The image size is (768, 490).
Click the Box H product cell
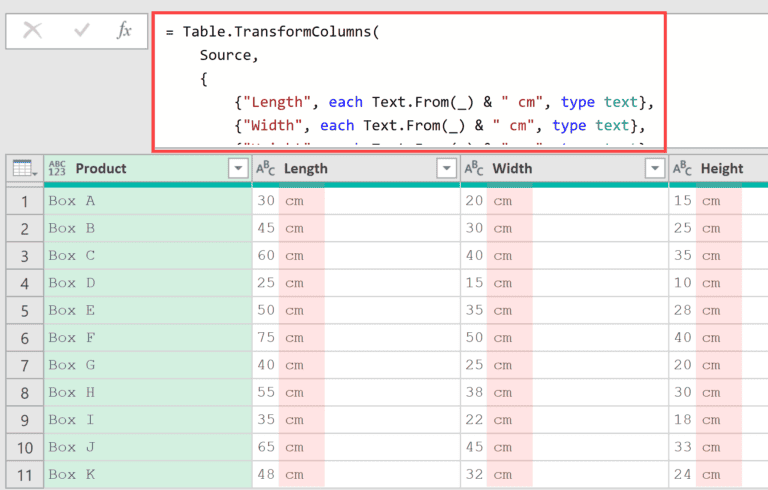[x=147, y=393]
